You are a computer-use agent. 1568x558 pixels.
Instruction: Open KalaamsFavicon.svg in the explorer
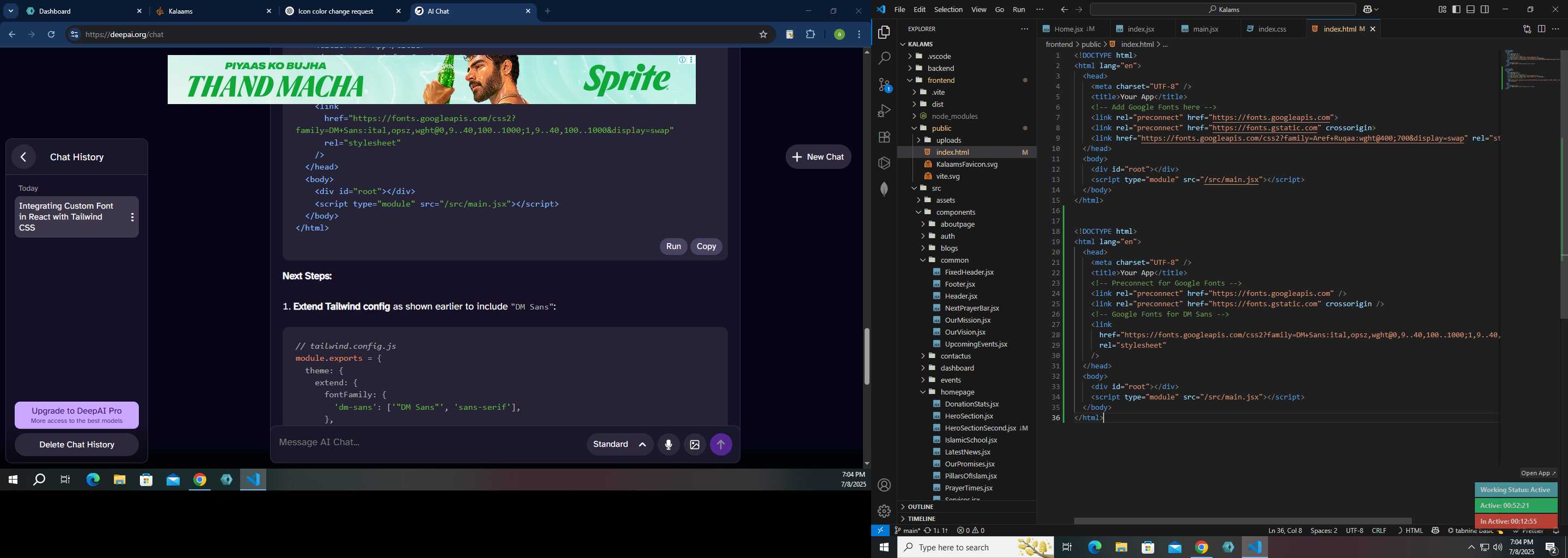966,165
